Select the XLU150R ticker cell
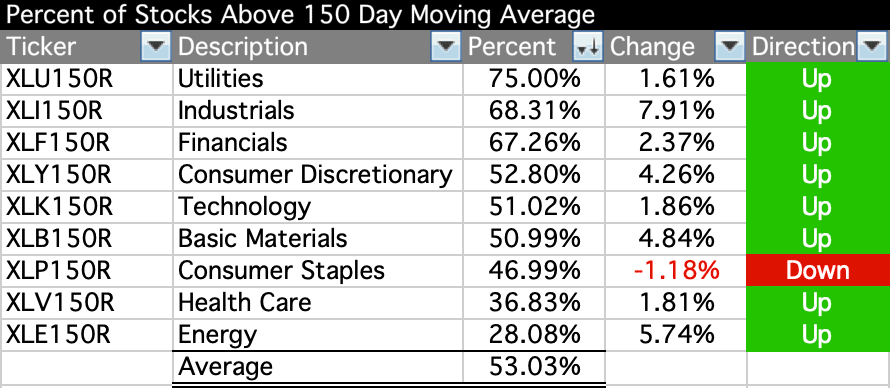 [87, 79]
